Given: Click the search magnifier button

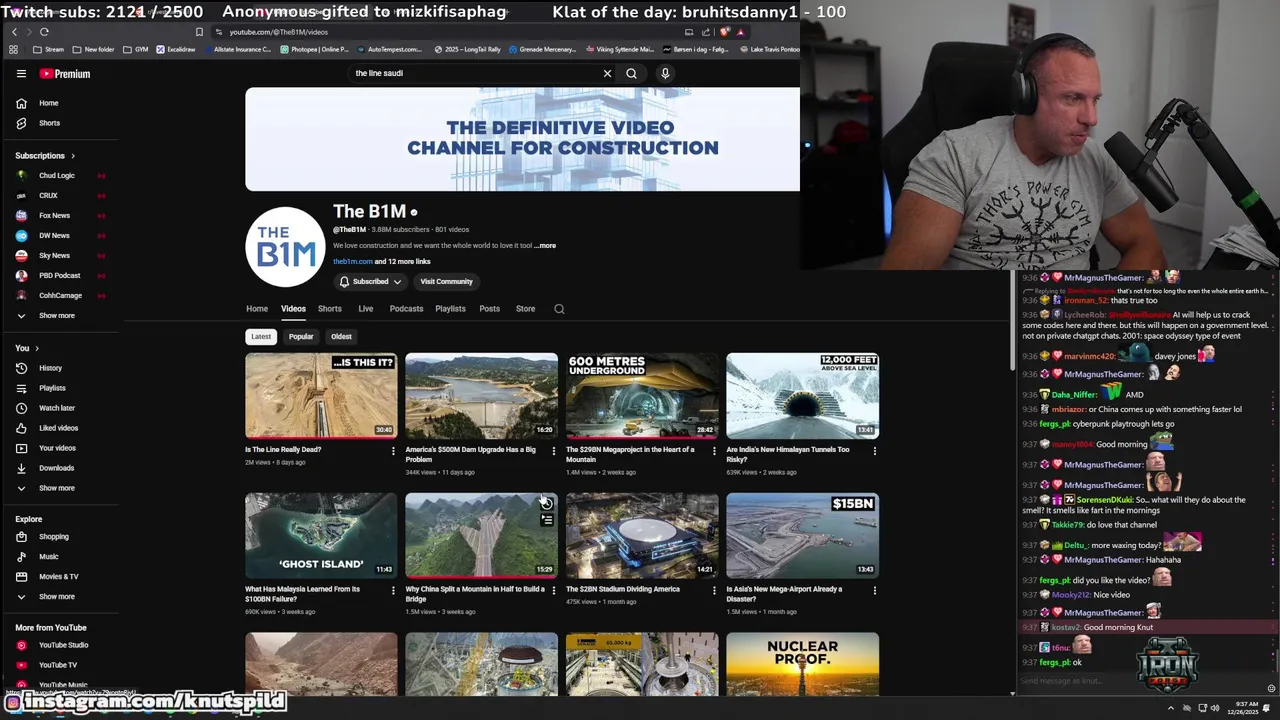Looking at the screenshot, I should coord(631,73).
